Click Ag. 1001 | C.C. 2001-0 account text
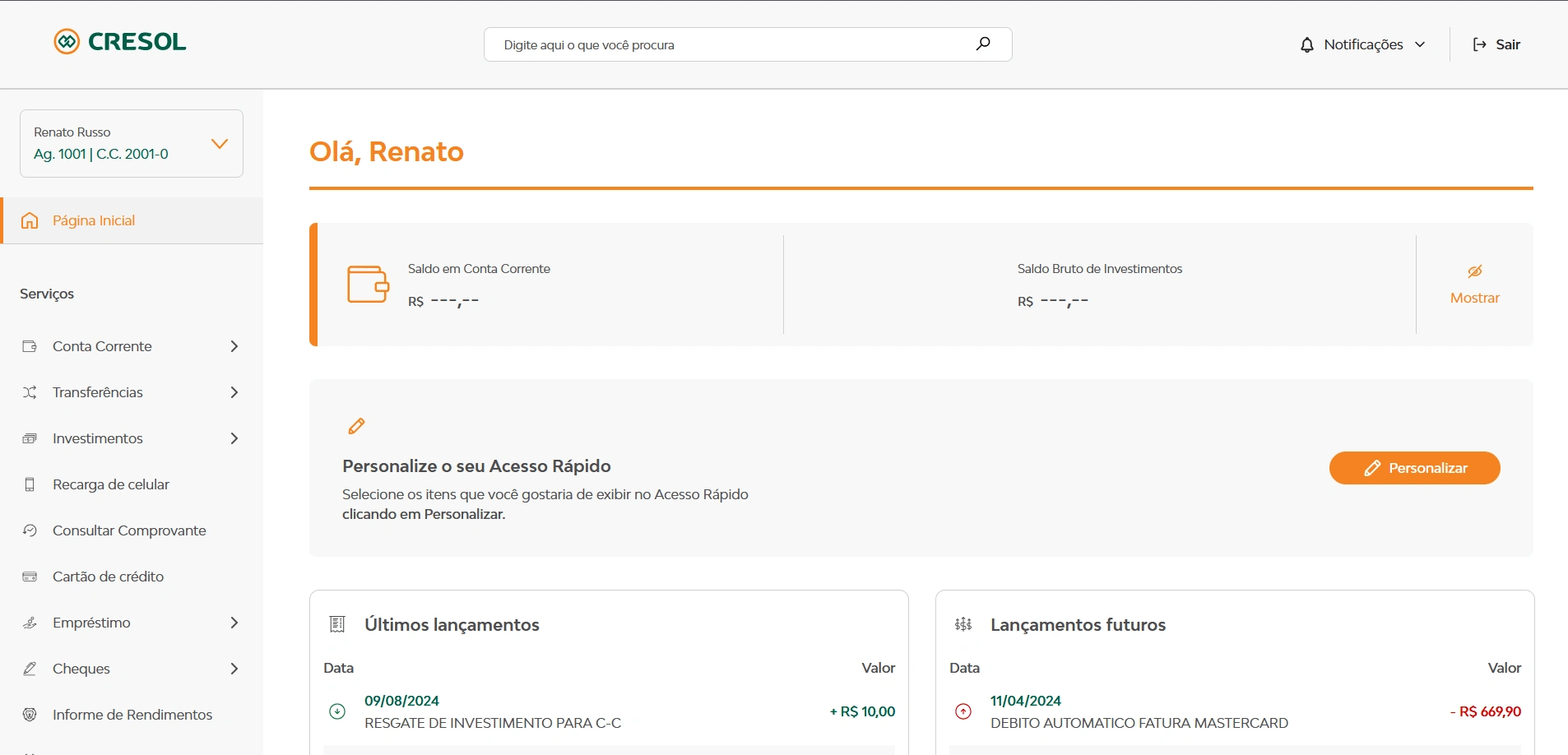 point(101,154)
